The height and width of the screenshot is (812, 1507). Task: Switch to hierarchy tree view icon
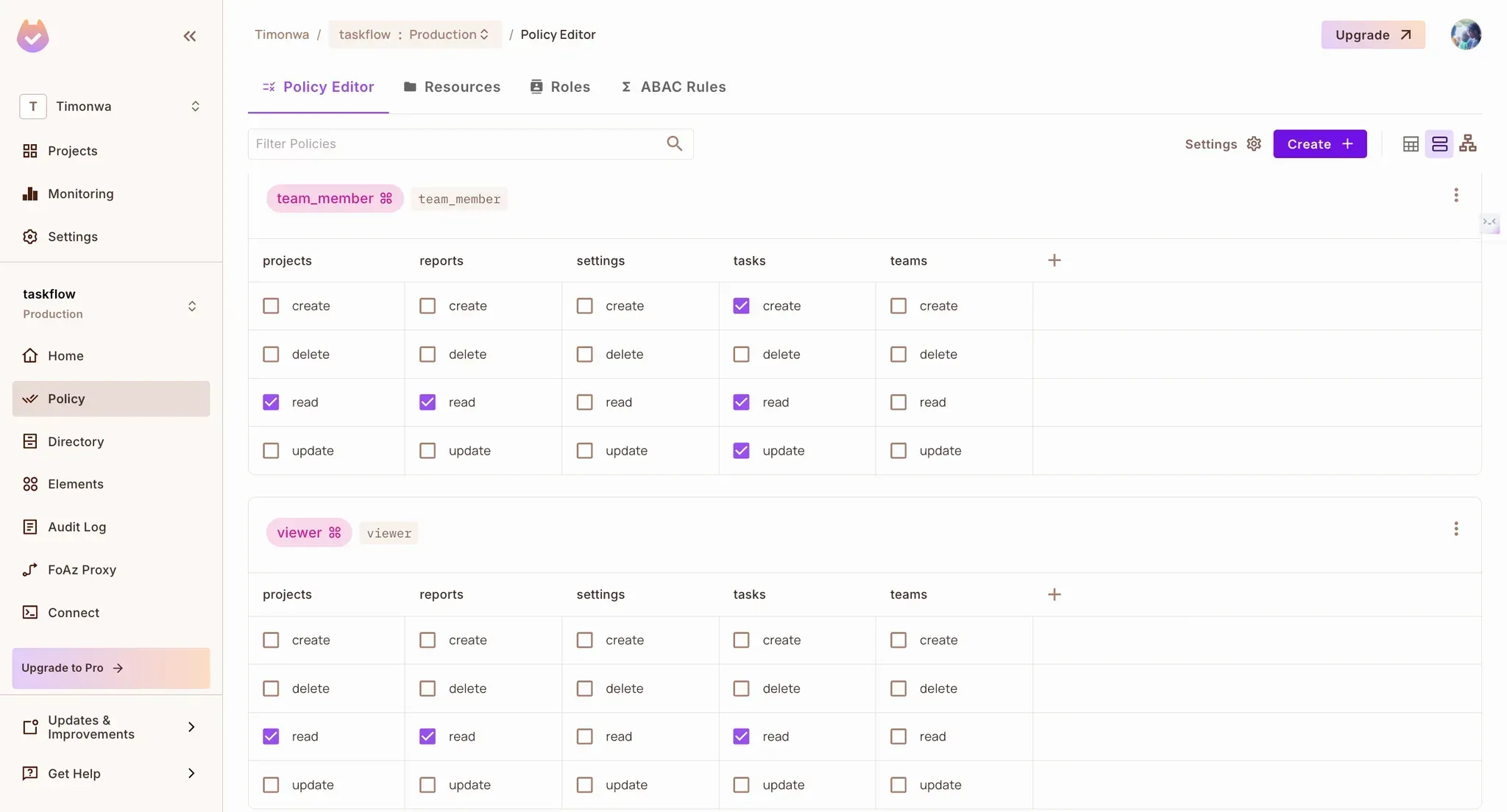pos(1467,144)
